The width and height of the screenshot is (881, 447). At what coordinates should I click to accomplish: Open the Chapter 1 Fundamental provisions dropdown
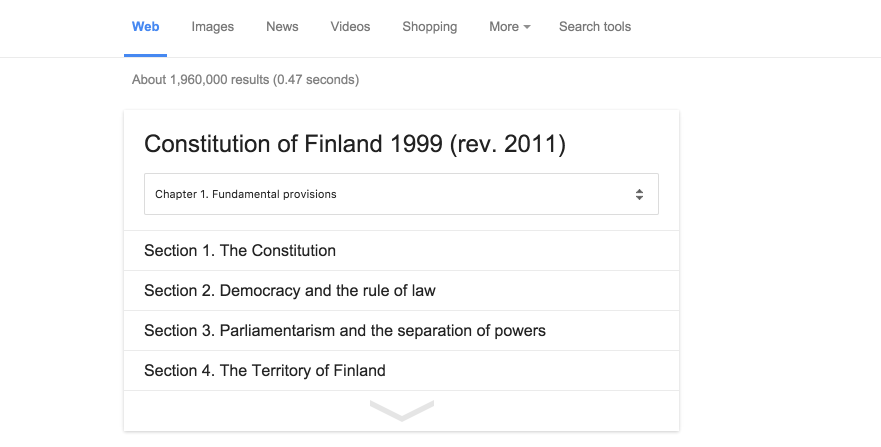(x=401, y=194)
